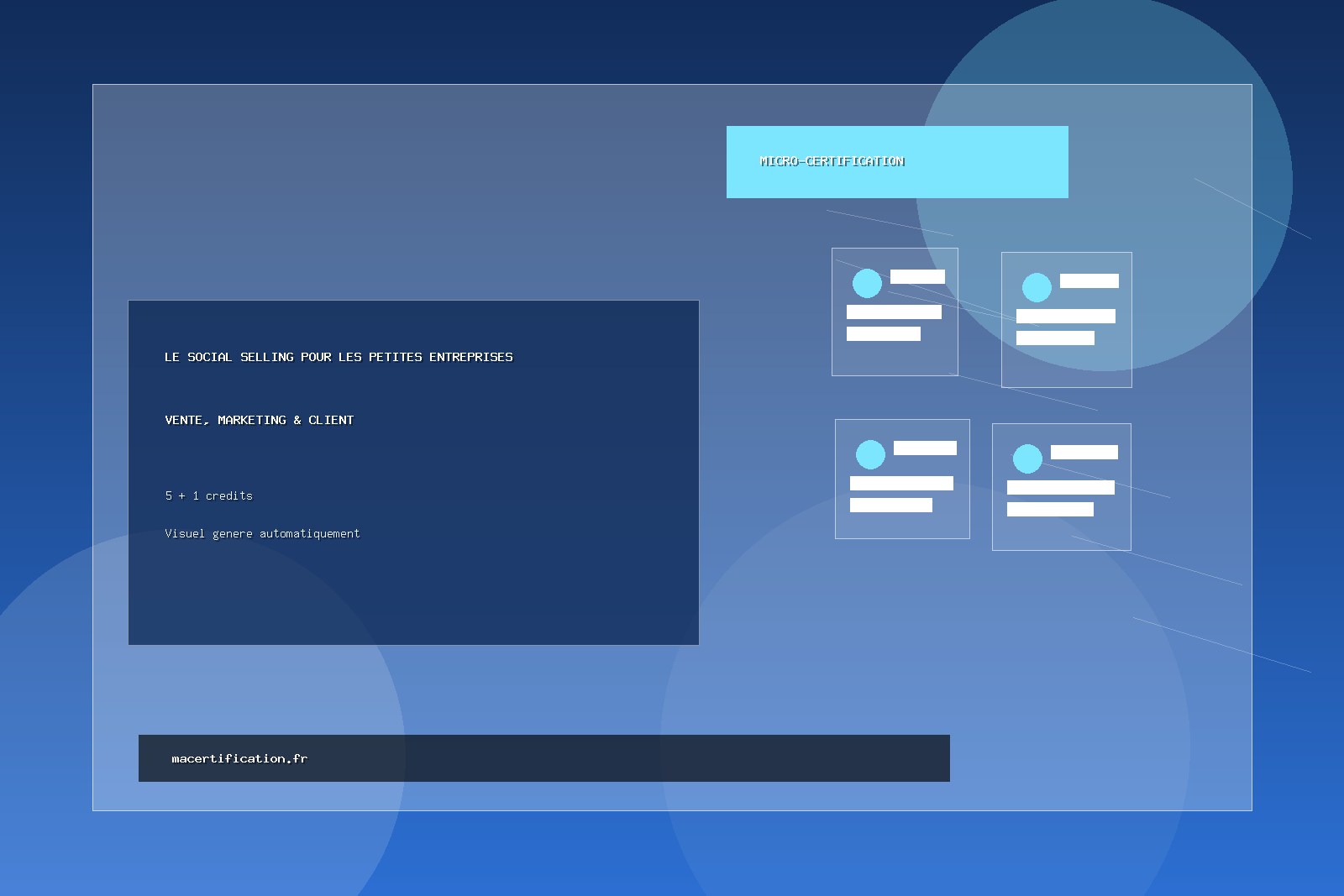Click the lowest white bar in the bottom-left card

pos(890,505)
